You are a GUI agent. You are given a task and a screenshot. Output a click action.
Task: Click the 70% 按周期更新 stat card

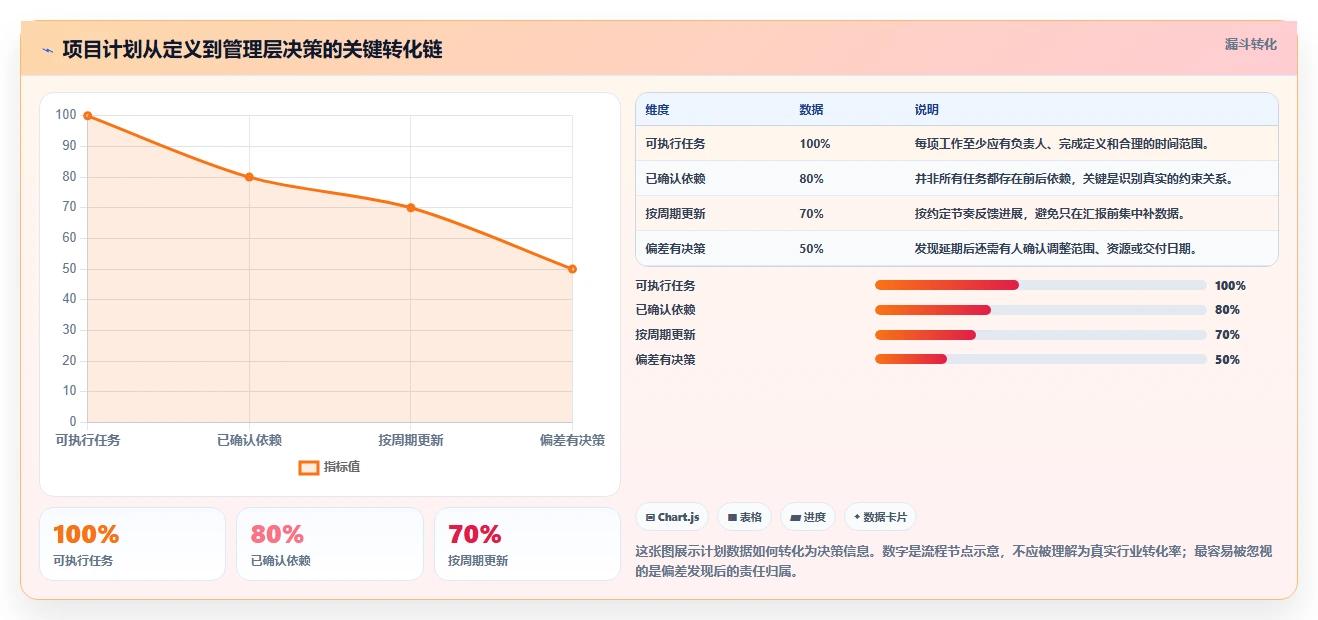pos(527,544)
